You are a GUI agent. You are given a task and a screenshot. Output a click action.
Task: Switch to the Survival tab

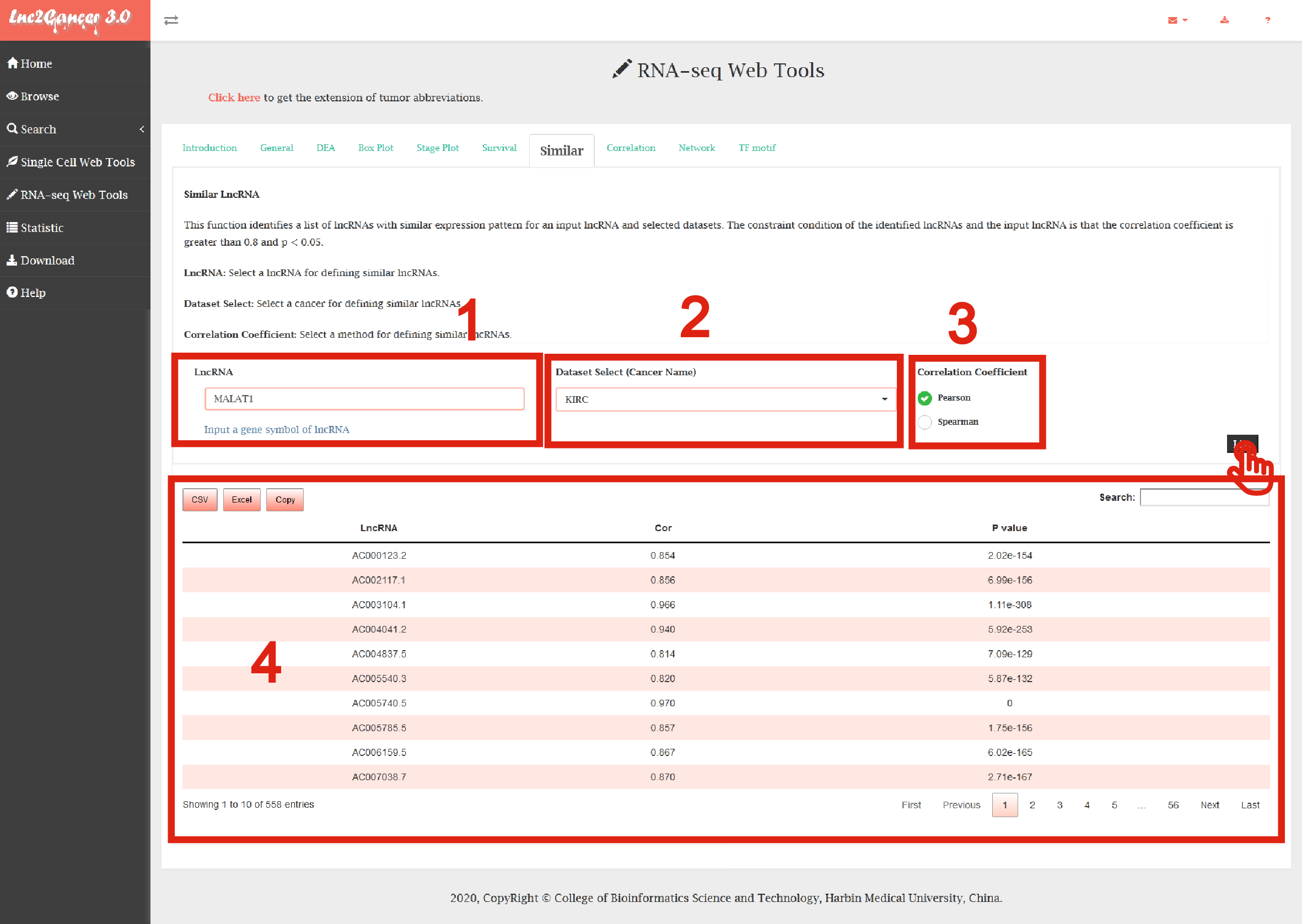[499, 148]
